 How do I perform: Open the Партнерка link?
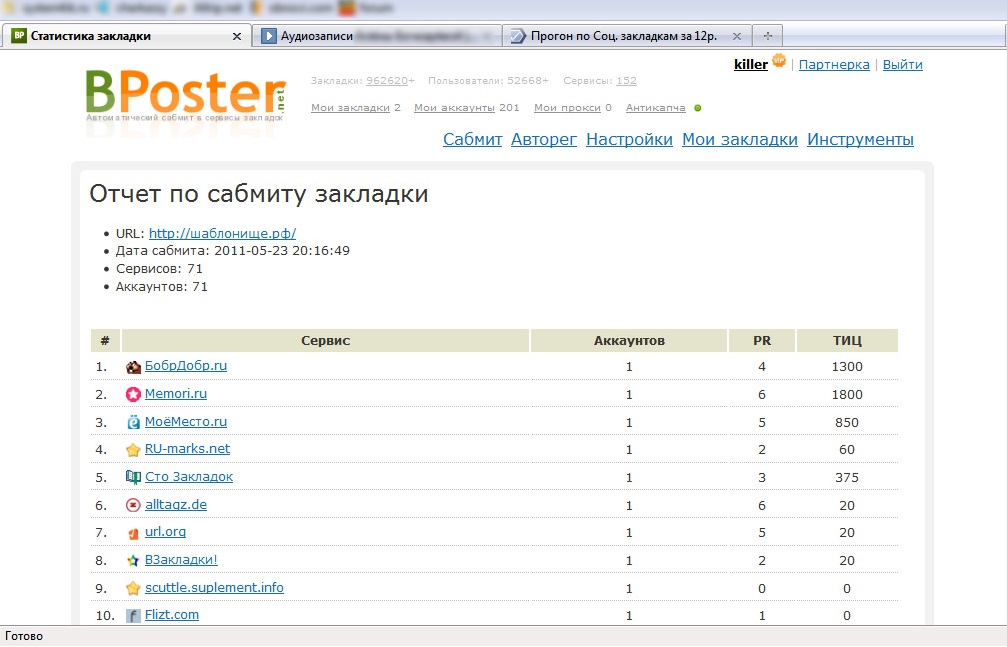tap(834, 64)
